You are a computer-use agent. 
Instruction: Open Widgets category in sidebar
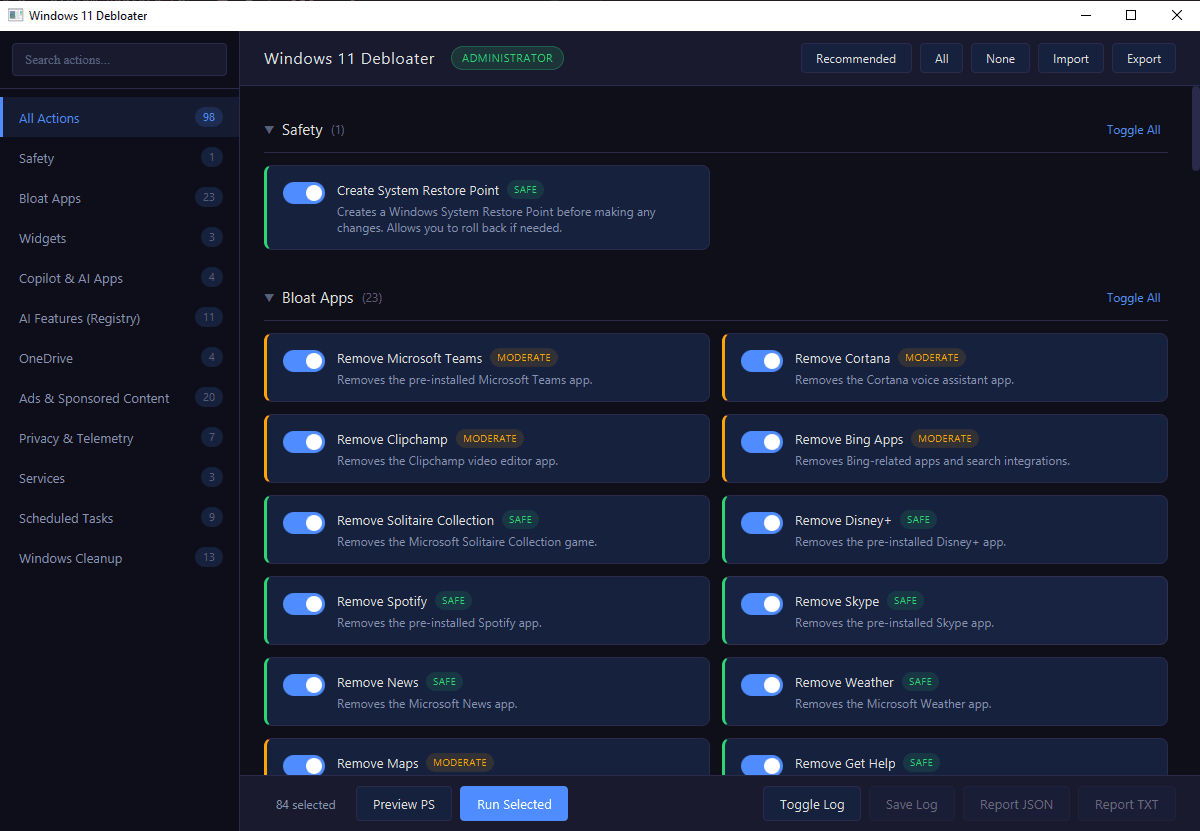point(120,238)
